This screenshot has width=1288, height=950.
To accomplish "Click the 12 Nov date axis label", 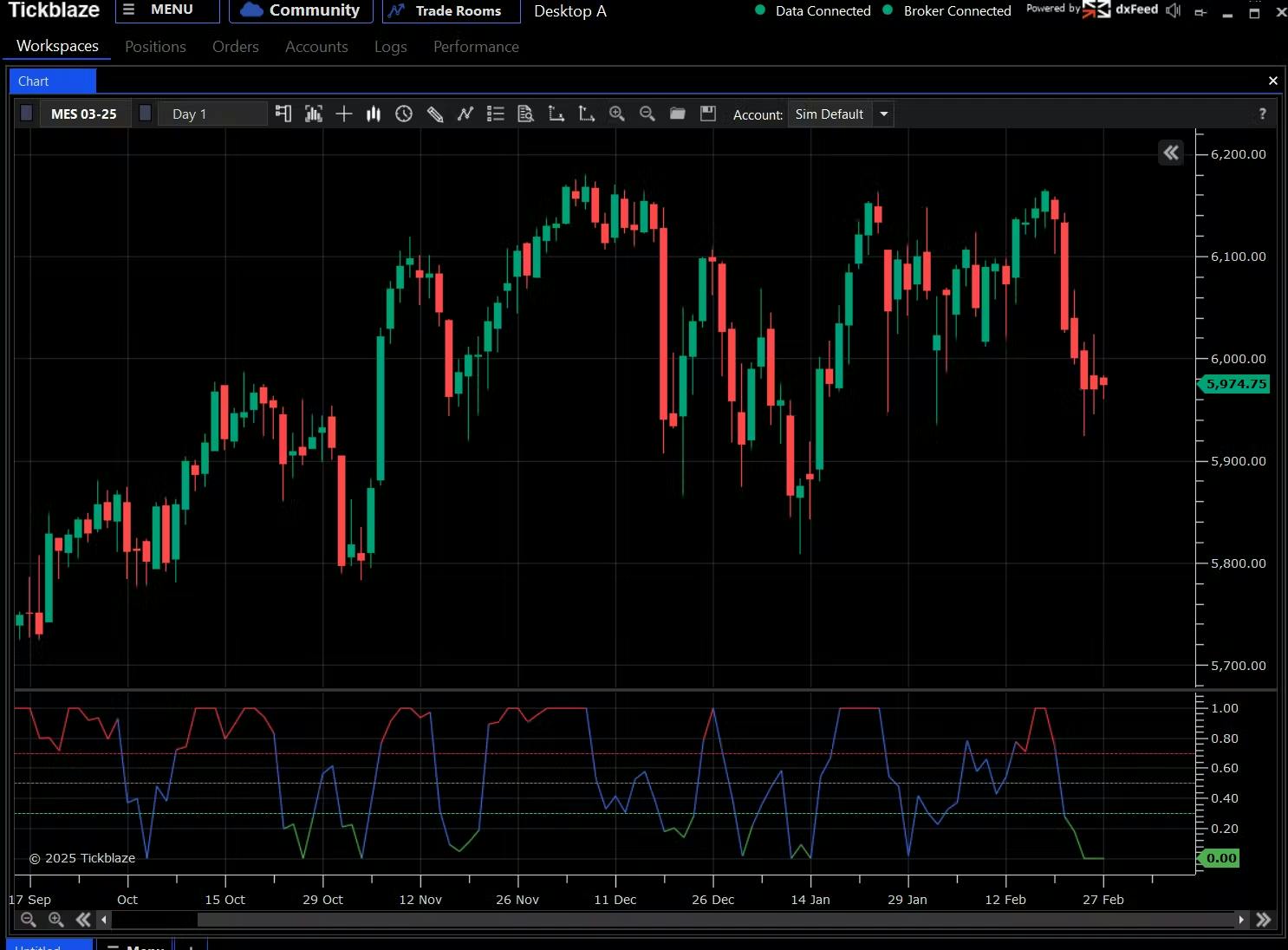I will (x=420, y=900).
